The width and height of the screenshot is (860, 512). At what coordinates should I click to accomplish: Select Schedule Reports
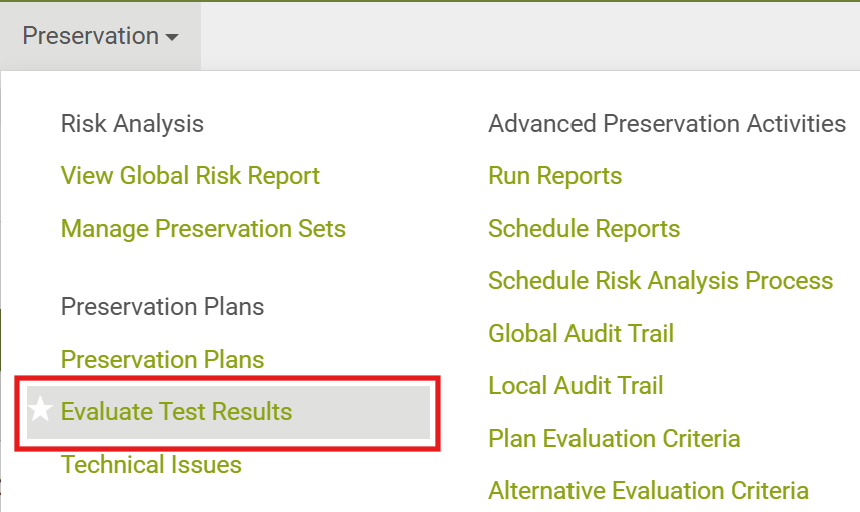tap(584, 228)
